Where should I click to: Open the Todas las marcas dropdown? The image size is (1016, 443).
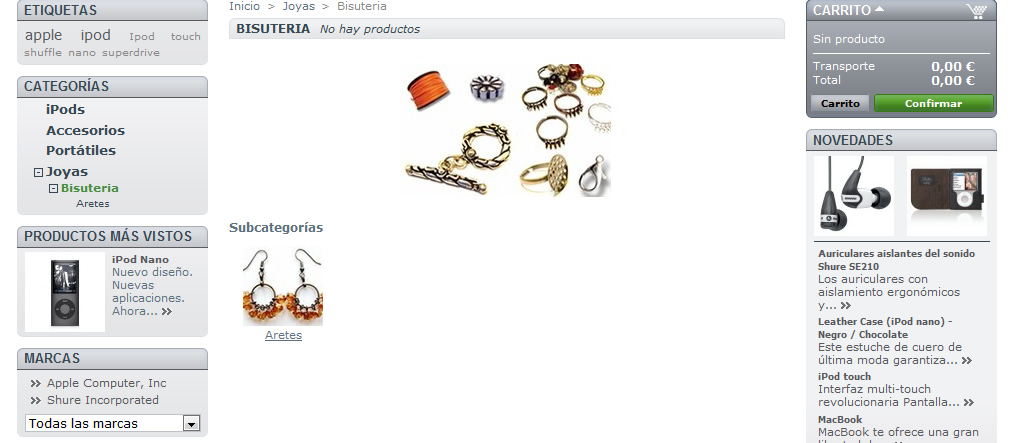pos(113,424)
